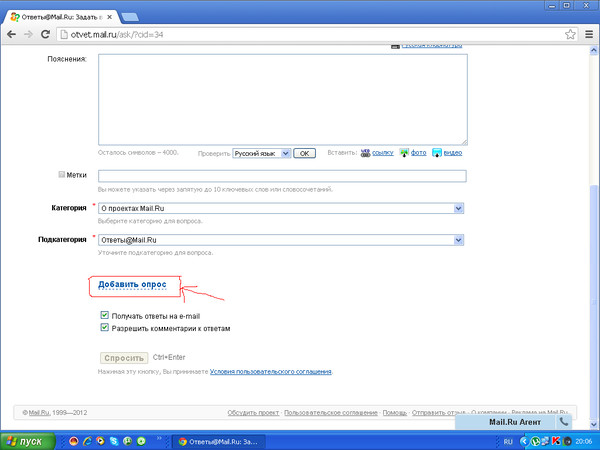Click the first red quick launch icon
Screen dimensions: 600x450
(74, 441)
